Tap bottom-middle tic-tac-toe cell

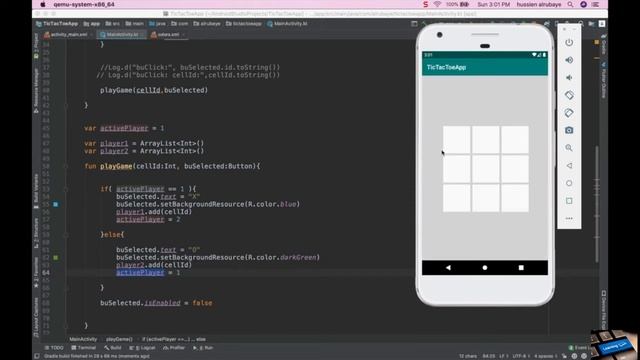click(486, 198)
